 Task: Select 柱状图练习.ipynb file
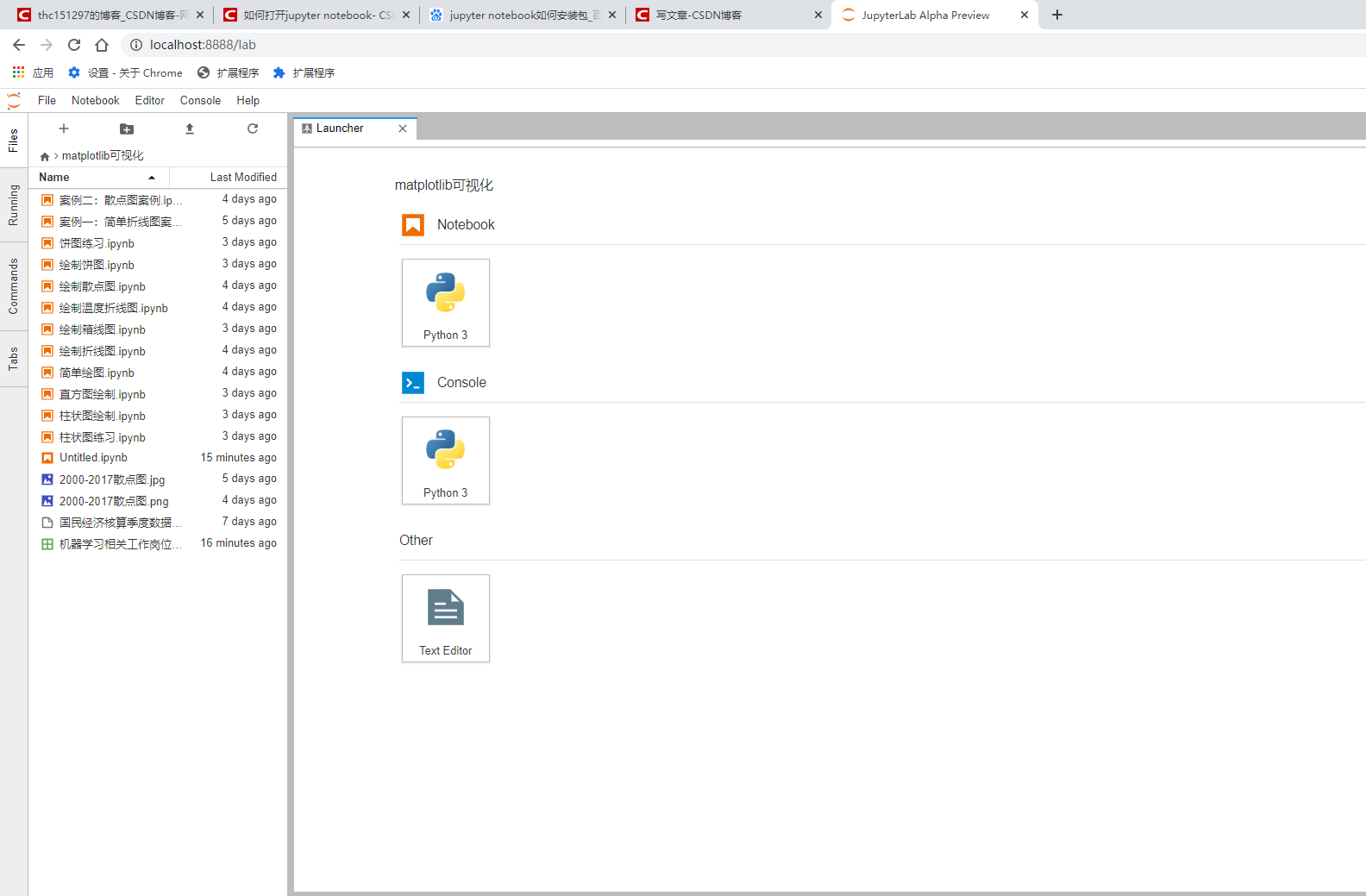pos(158,437)
